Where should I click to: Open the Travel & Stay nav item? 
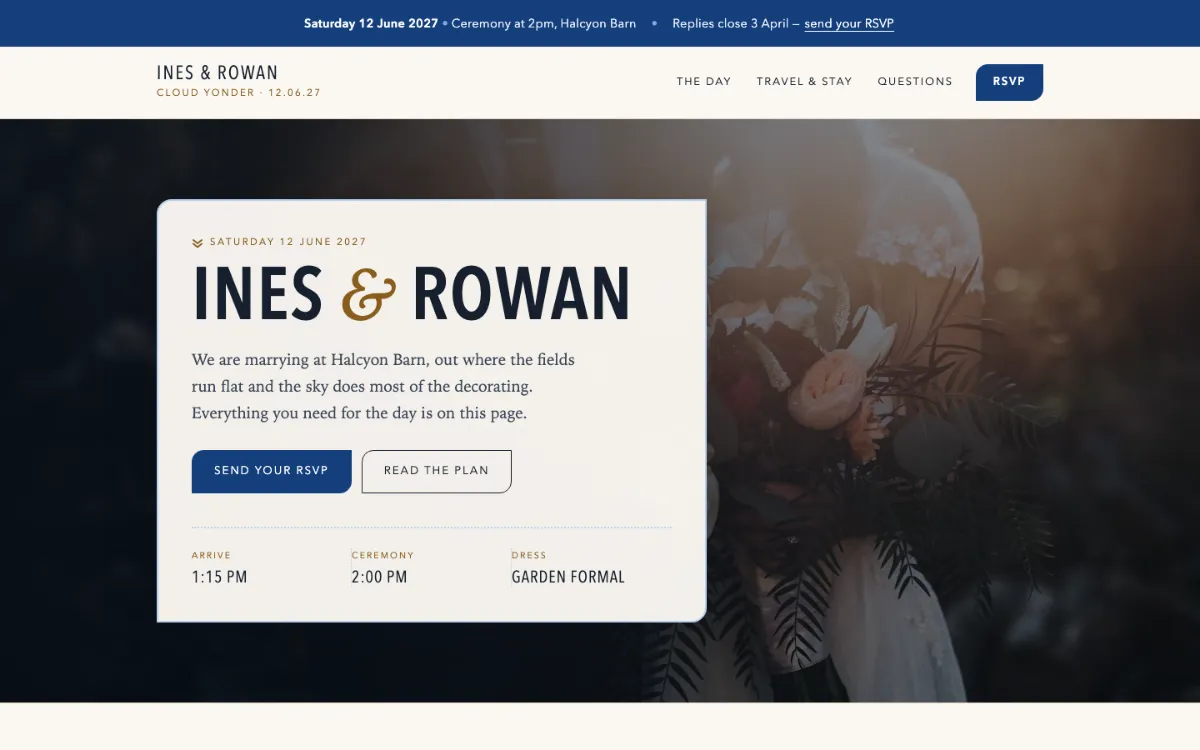pos(804,82)
